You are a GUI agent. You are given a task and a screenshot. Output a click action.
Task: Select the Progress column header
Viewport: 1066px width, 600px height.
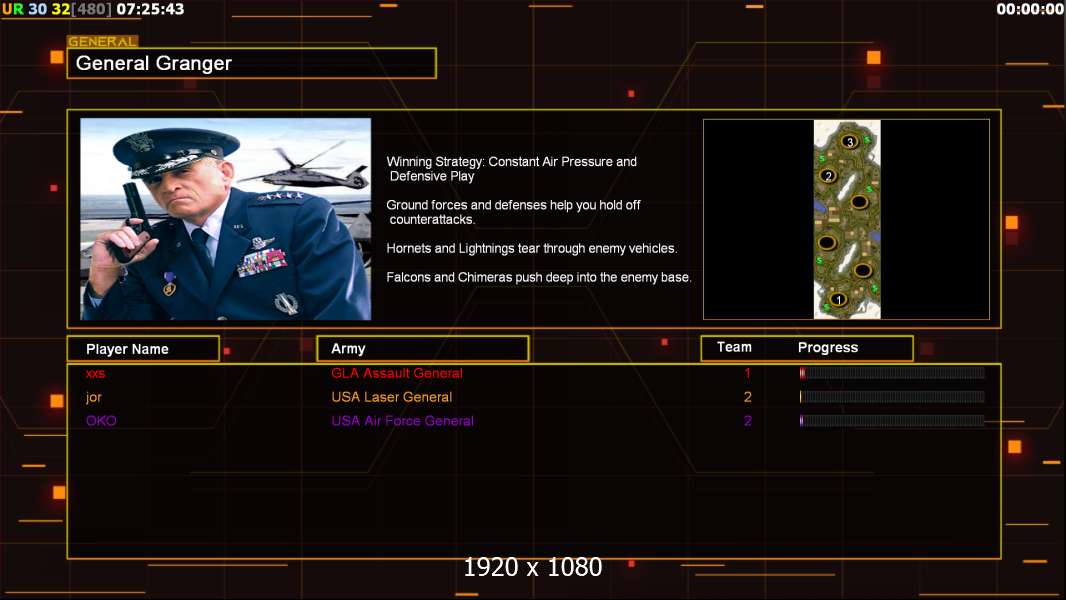click(x=827, y=347)
